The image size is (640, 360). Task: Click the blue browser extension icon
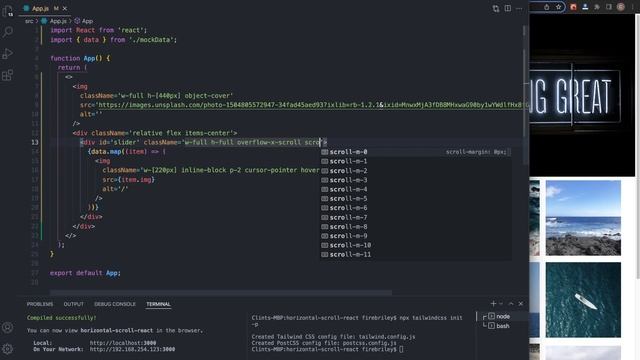[585, 7]
